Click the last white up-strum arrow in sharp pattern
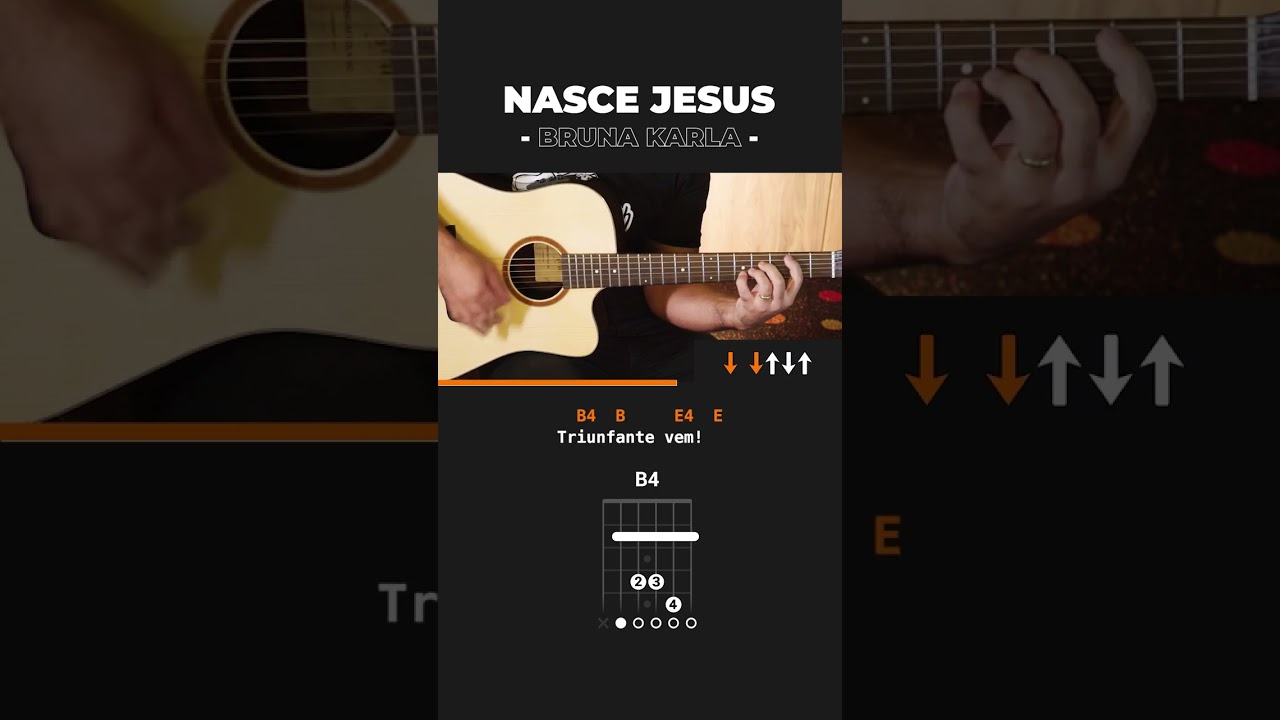This screenshot has height=720, width=1280. (x=804, y=364)
